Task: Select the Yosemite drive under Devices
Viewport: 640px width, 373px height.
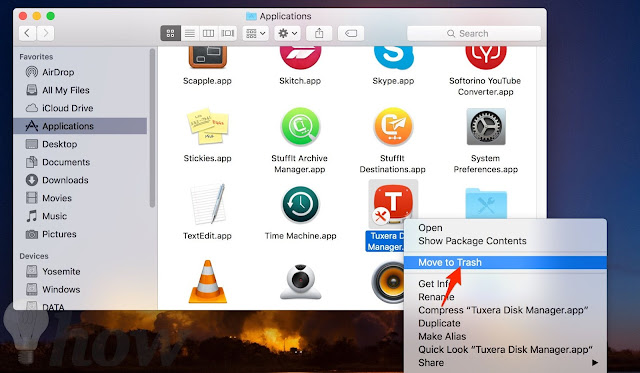Action: [80, 271]
